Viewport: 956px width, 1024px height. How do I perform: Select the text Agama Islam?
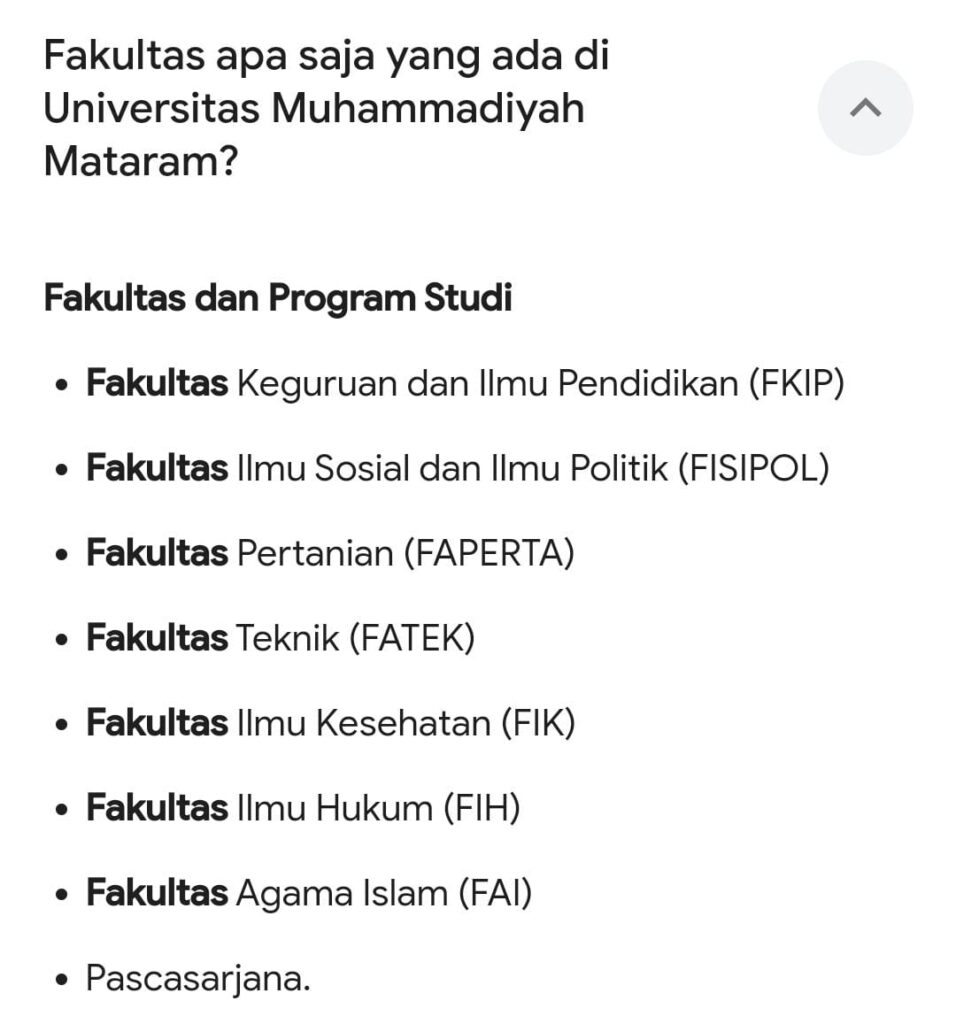(x=342, y=893)
